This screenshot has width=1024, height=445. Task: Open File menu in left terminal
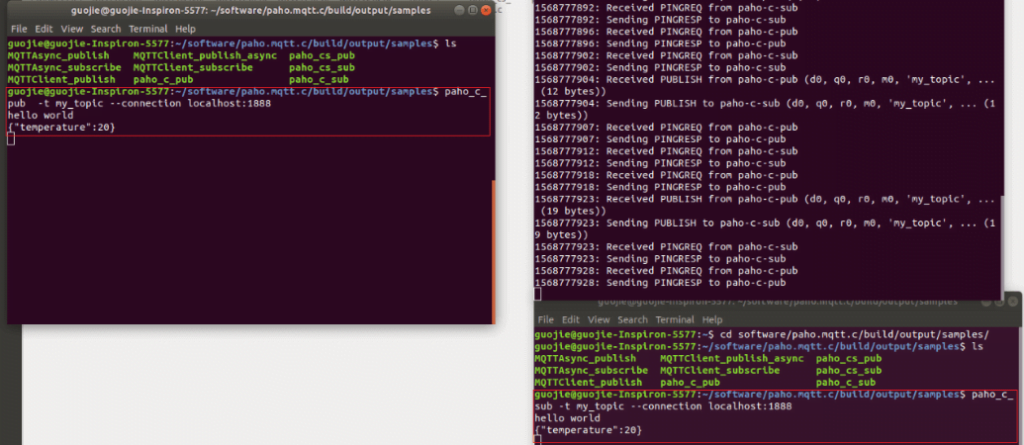19,29
